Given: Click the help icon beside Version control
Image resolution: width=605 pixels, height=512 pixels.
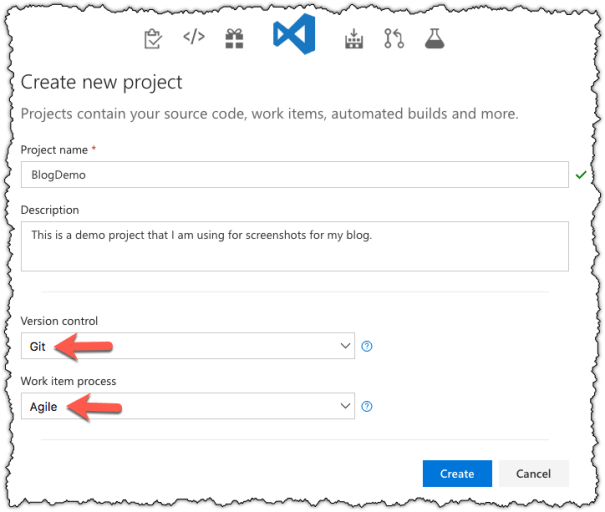Looking at the screenshot, I should click(367, 347).
